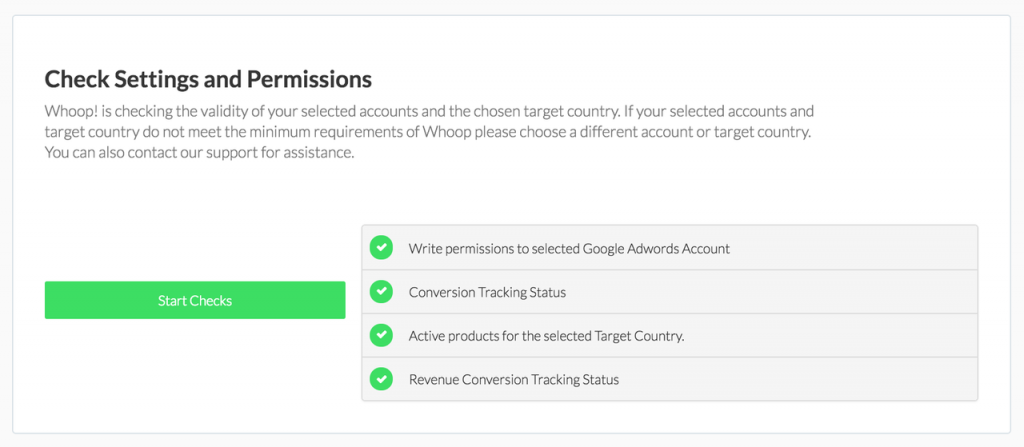Click the green check beside Active products
Image resolution: width=1024 pixels, height=447 pixels.
(x=381, y=335)
